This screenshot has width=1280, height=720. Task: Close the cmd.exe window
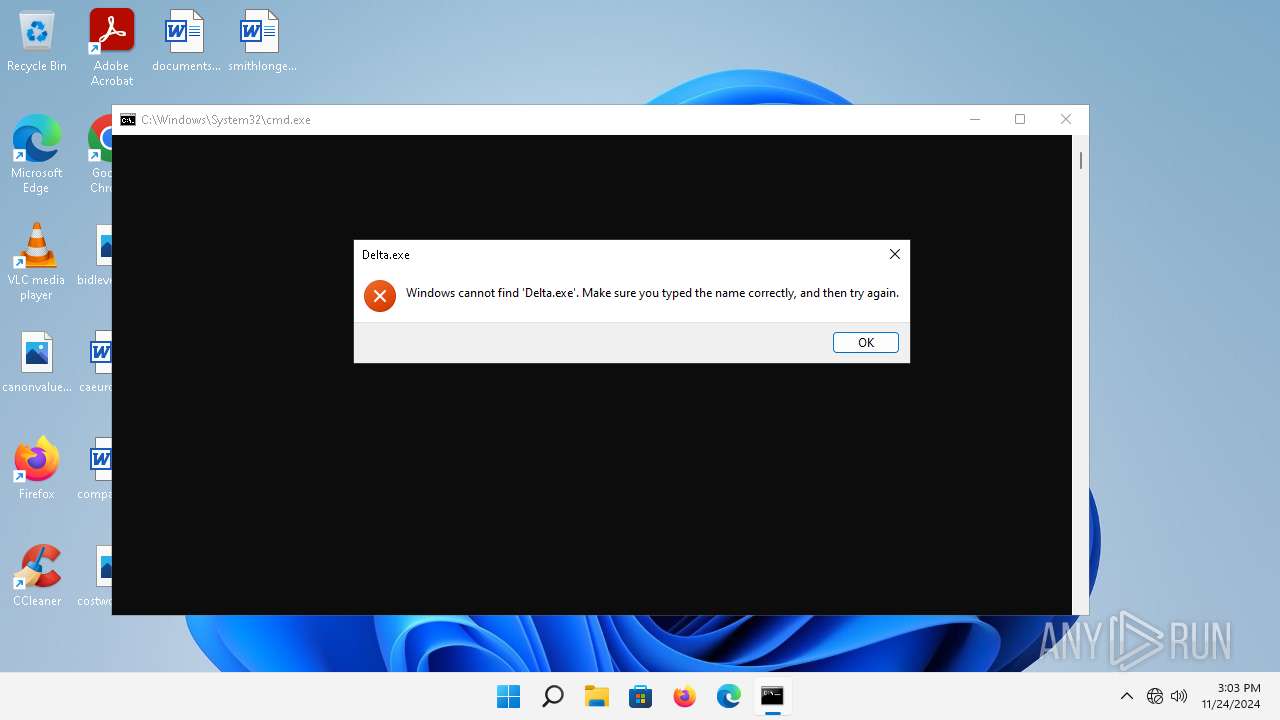[1066, 119]
